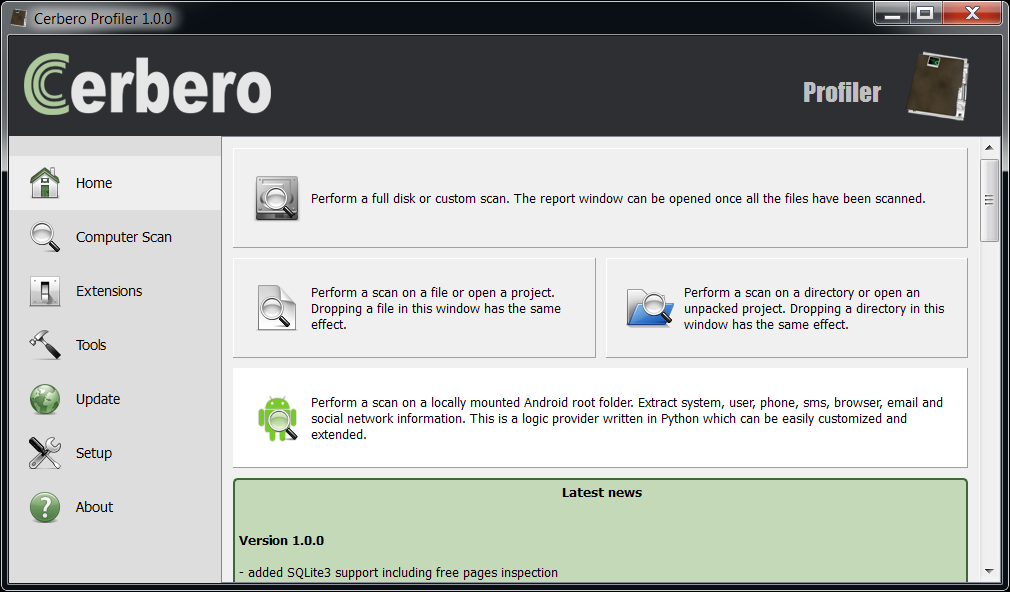The height and width of the screenshot is (592, 1010).
Task: Close the Cerbero Profiler window
Action: point(973,14)
